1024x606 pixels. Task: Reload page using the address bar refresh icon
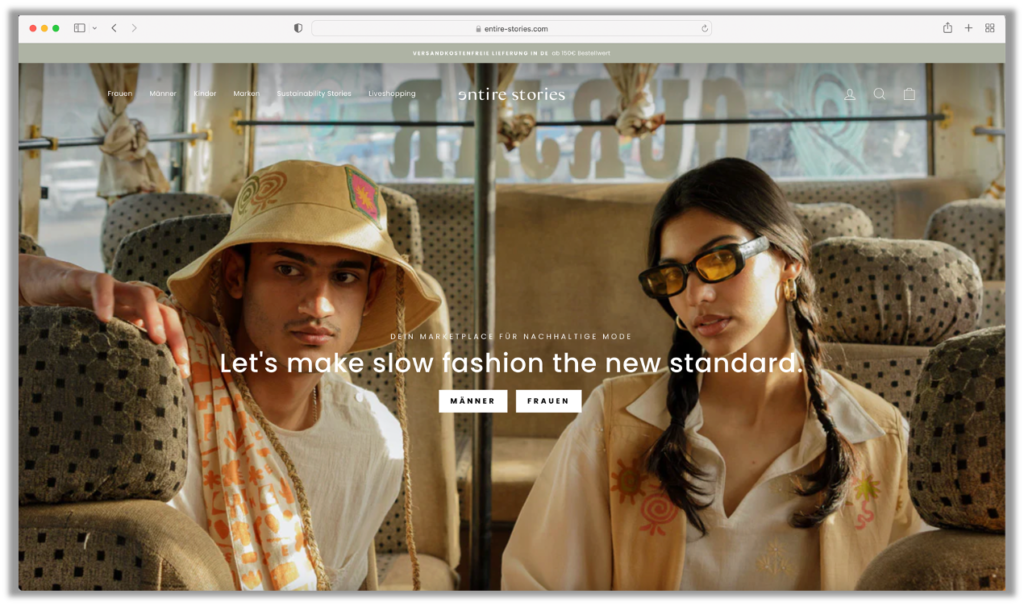pyautogui.click(x=704, y=29)
